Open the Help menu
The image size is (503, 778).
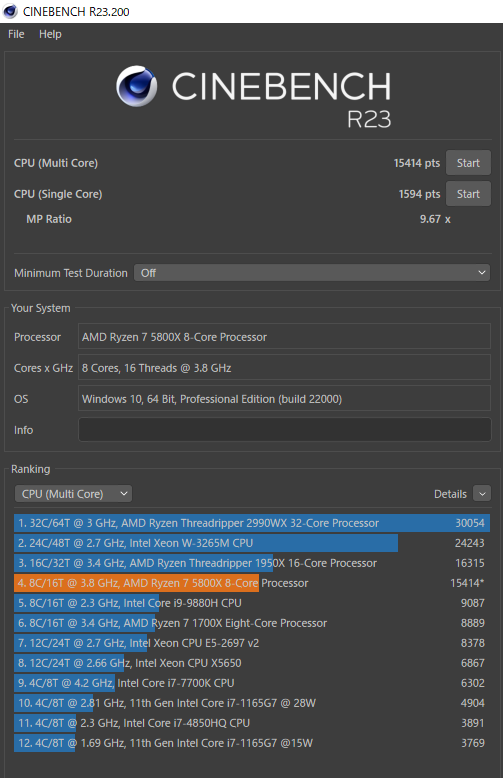pyautogui.click(x=50, y=34)
